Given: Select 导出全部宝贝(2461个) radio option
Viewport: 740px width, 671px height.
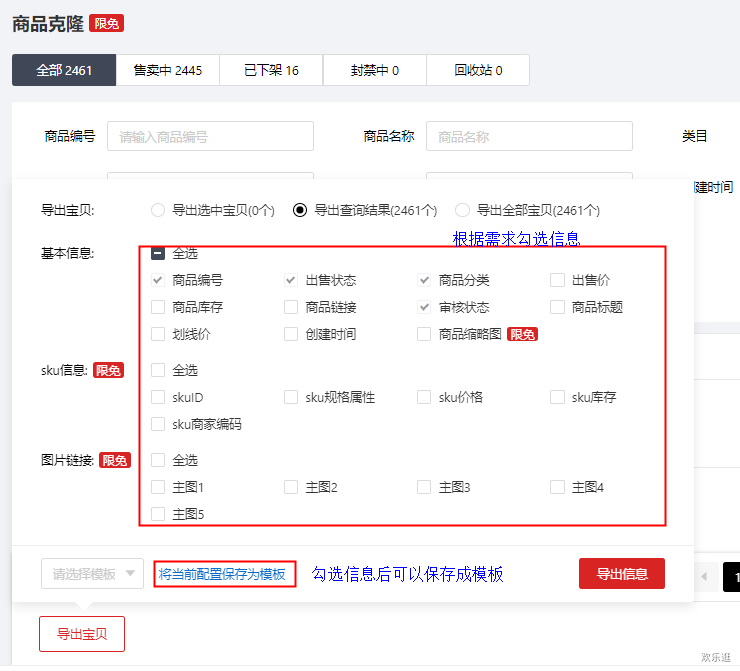Looking at the screenshot, I should tap(462, 210).
